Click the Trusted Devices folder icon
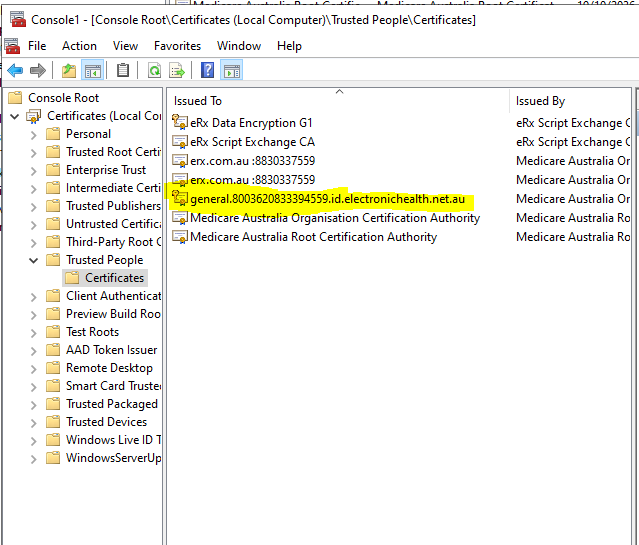The width and height of the screenshot is (639, 545). coord(53,422)
